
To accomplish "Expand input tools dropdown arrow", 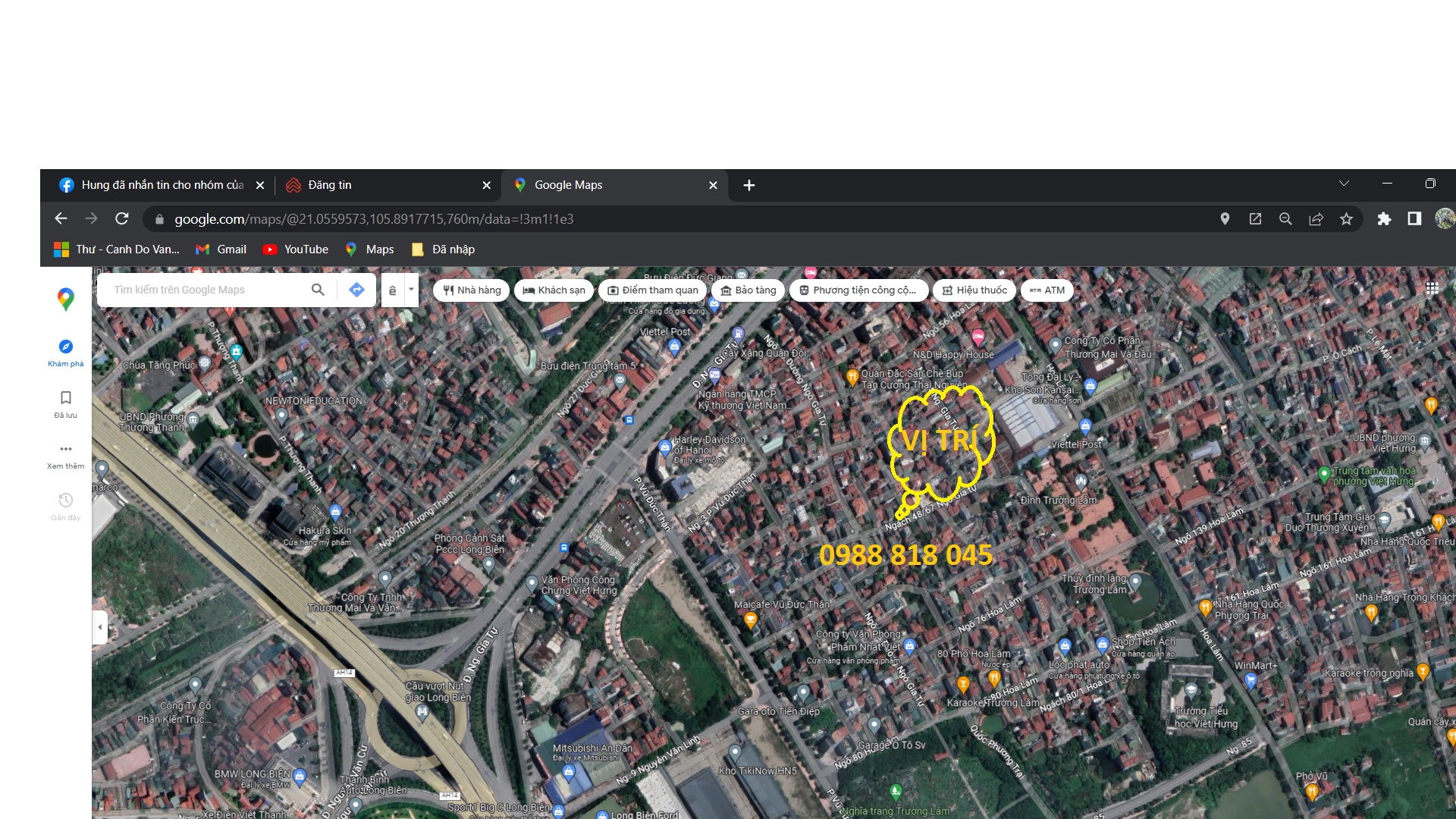I will [x=411, y=289].
